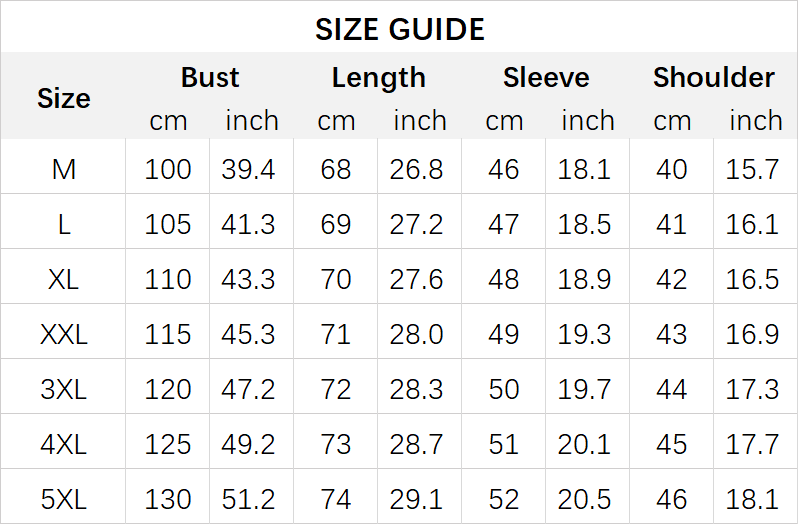The width and height of the screenshot is (798, 524).
Task: Choose the 5XL size row label
Action: 63,498
